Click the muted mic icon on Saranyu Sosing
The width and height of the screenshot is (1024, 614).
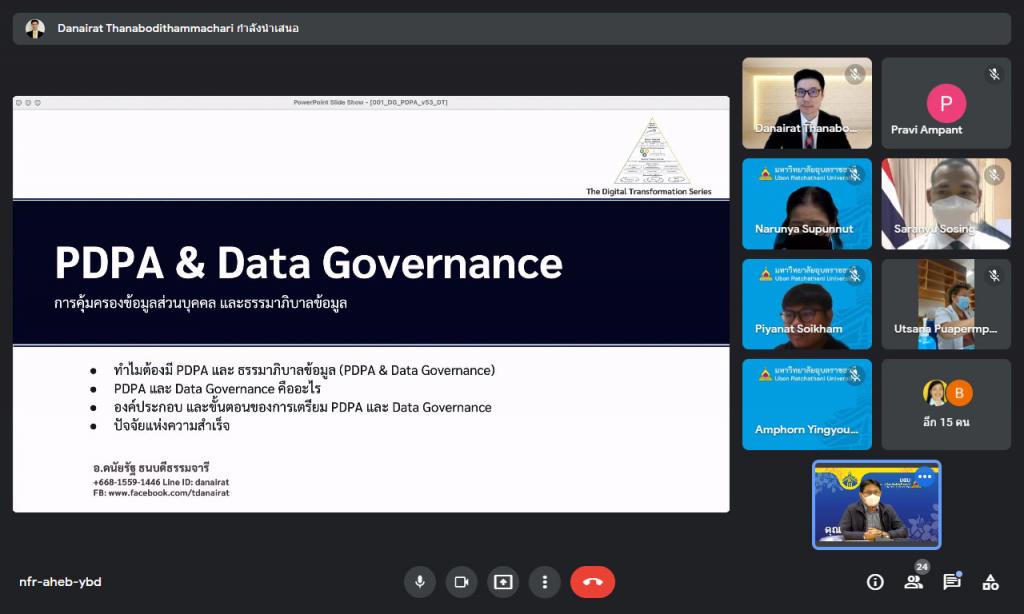tap(994, 175)
